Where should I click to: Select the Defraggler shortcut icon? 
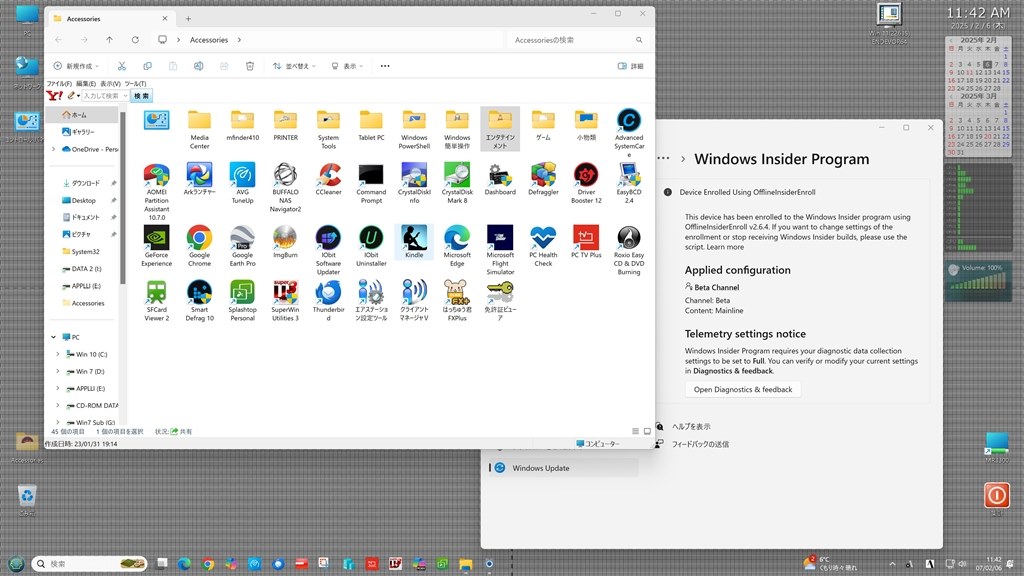point(543,180)
